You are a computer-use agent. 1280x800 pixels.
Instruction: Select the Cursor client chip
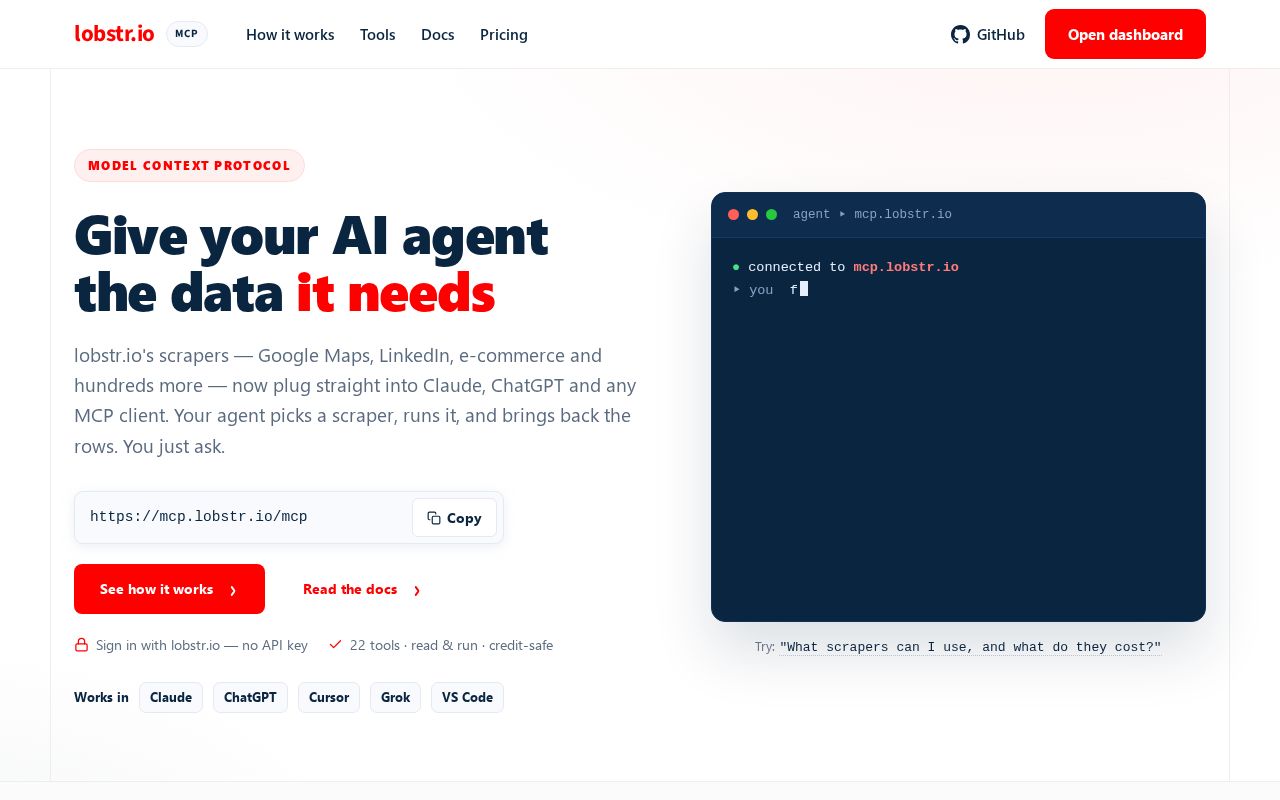tap(329, 698)
